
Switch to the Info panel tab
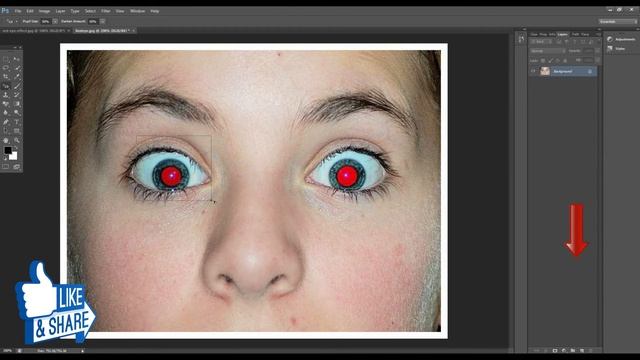(552, 34)
